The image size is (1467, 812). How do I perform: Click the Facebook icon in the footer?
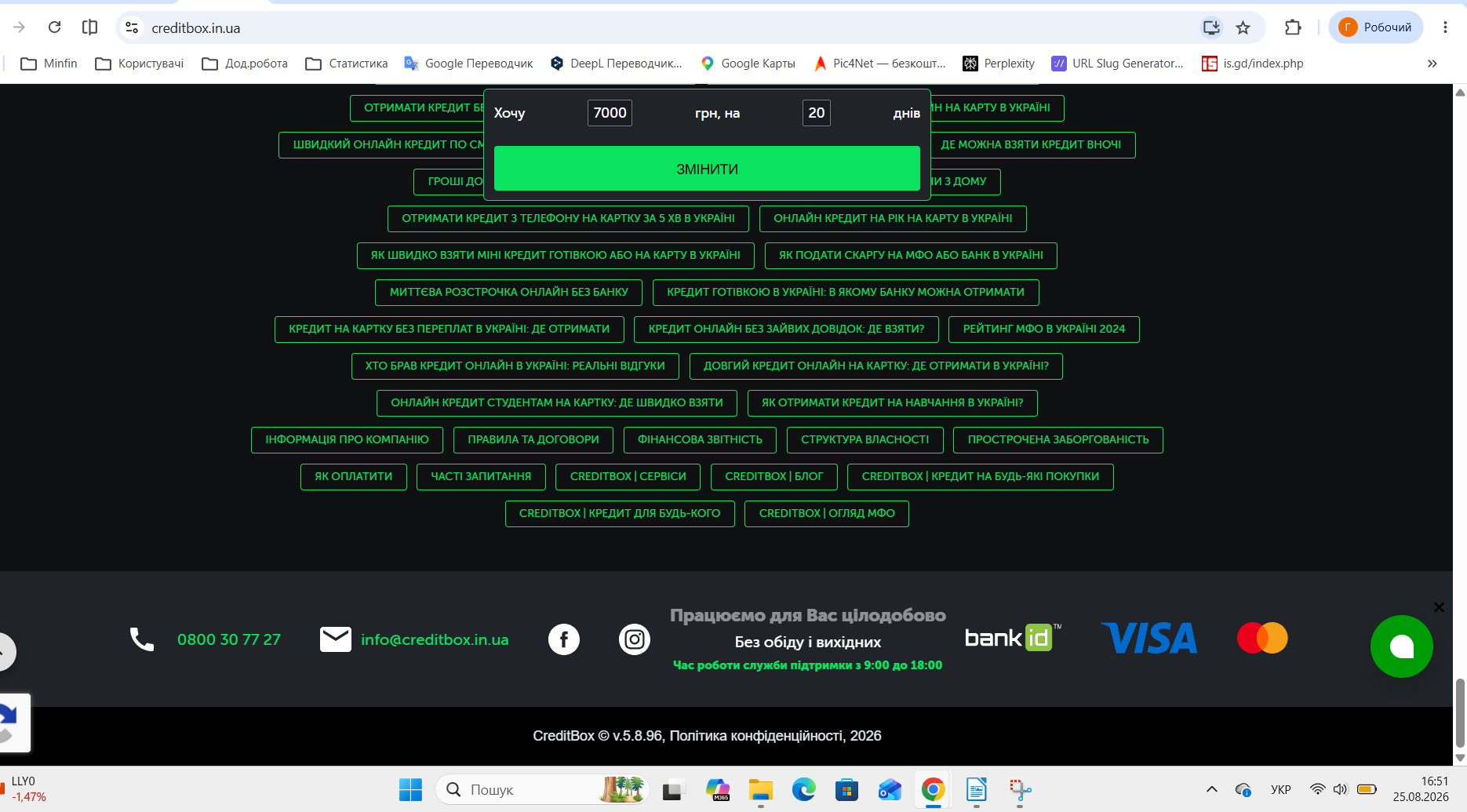coord(563,639)
